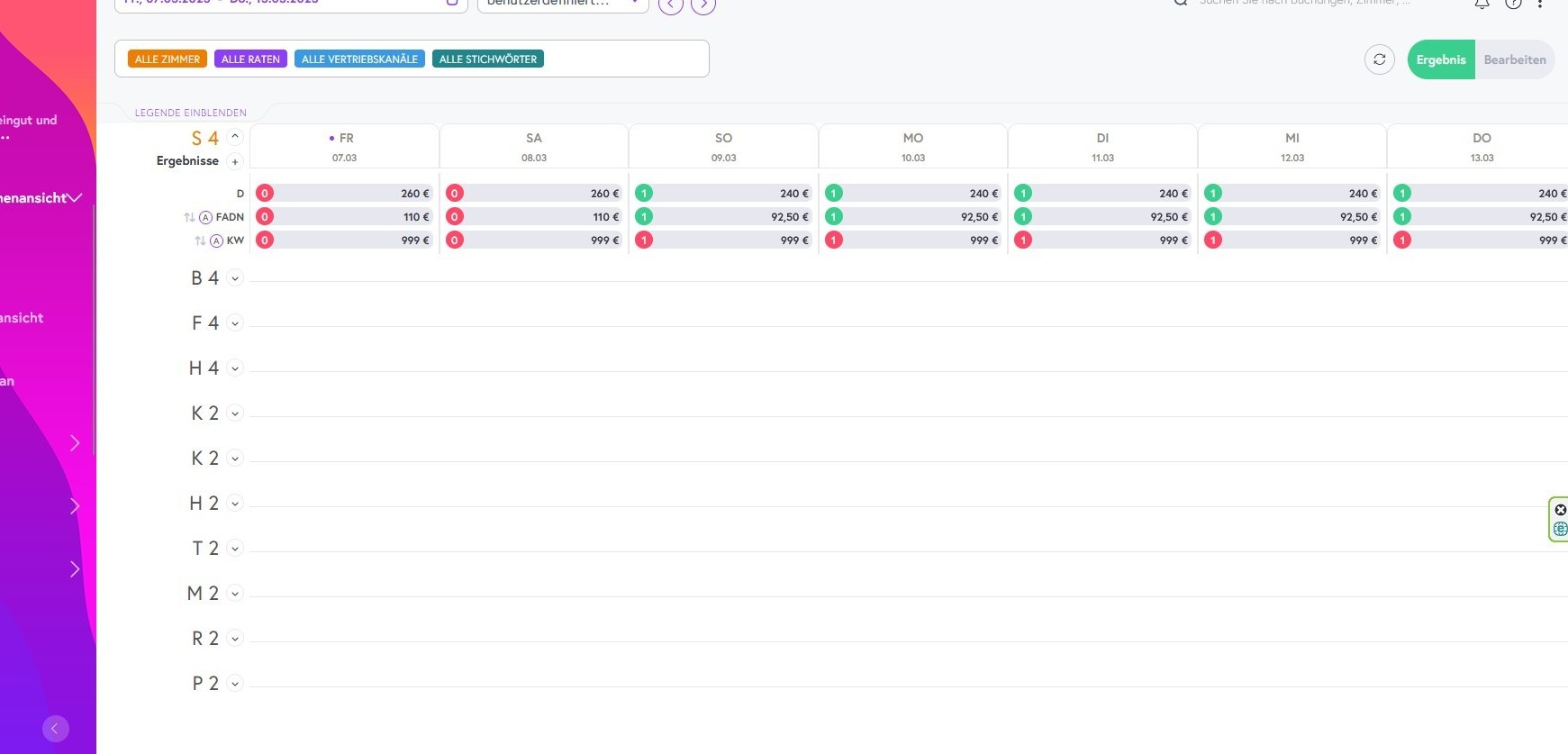Click the red 0 availability badge for D on Friday

point(265,194)
